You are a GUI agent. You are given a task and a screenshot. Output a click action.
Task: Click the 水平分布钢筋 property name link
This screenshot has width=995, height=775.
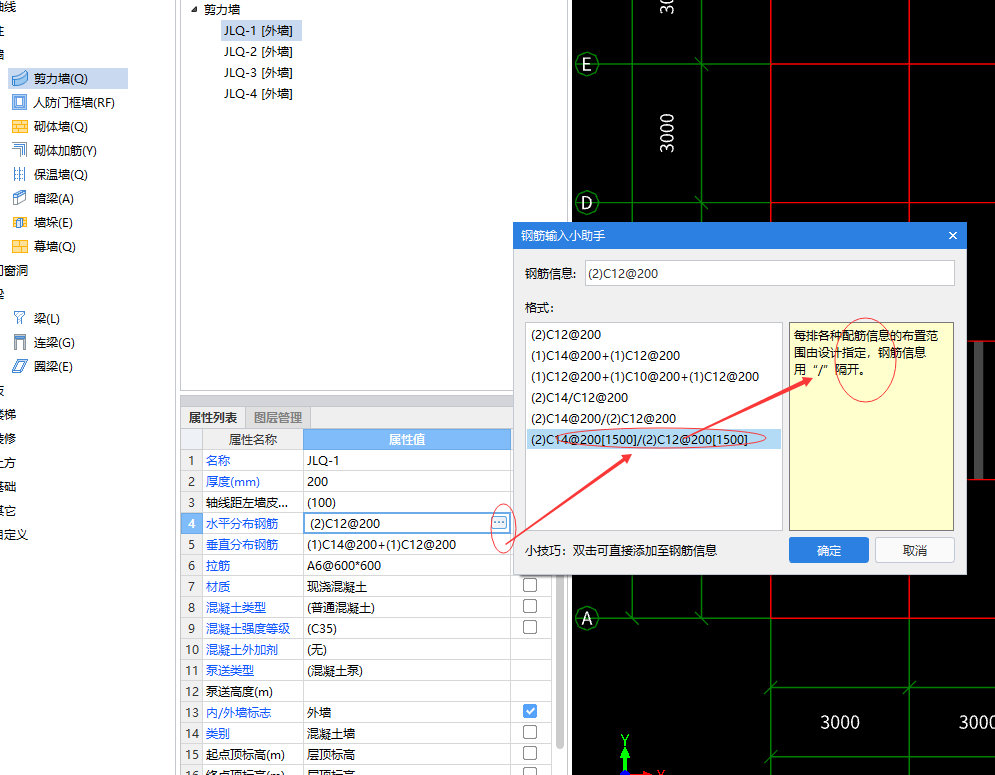(x=242, y=523)
